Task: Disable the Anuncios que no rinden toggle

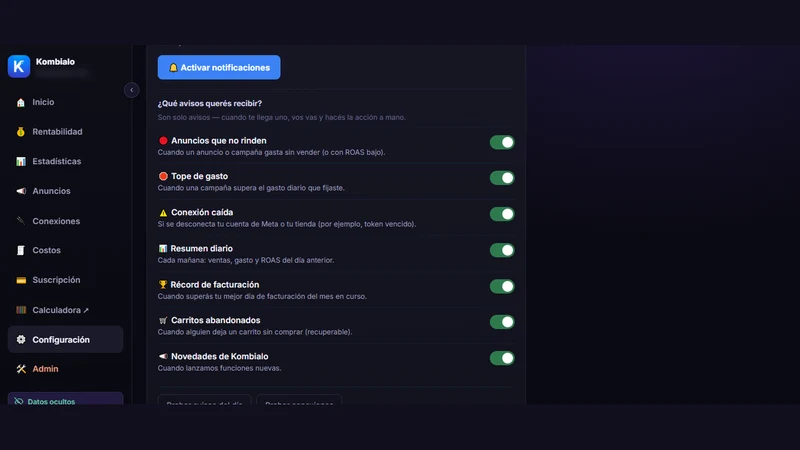Action: click(x=502, y=142)
